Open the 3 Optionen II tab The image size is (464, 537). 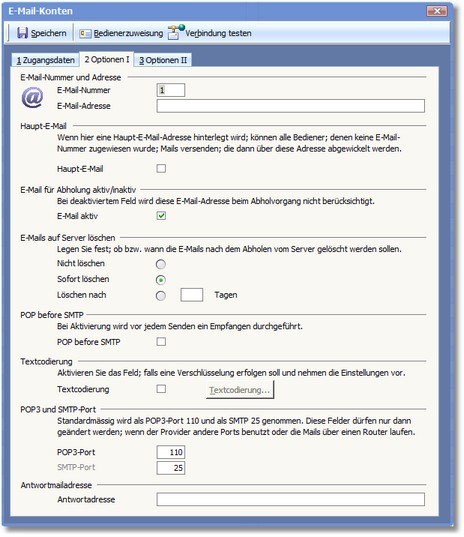point(163,60)
